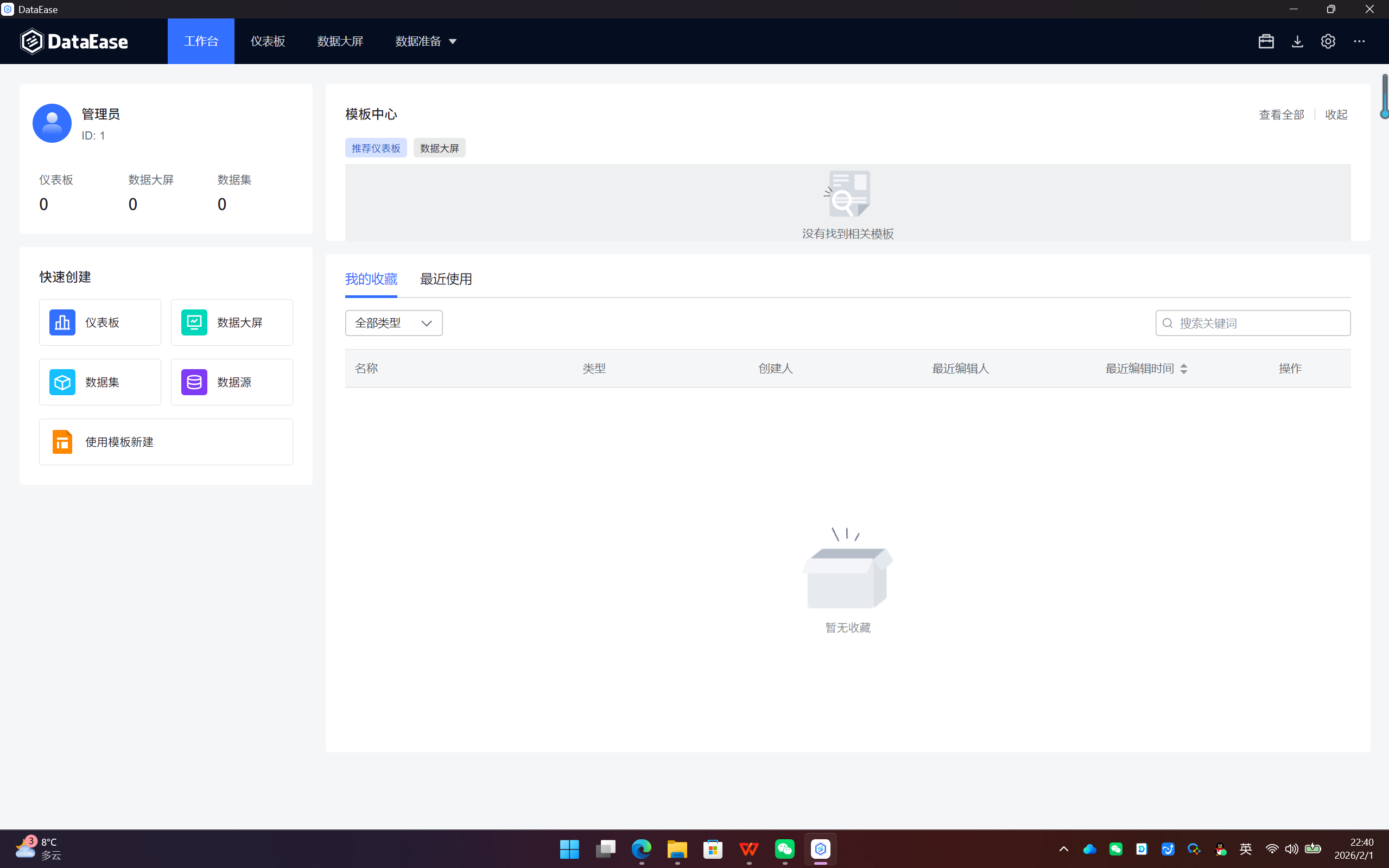
Task: Collapse template center with 收起
Action: click(1336, 115)
